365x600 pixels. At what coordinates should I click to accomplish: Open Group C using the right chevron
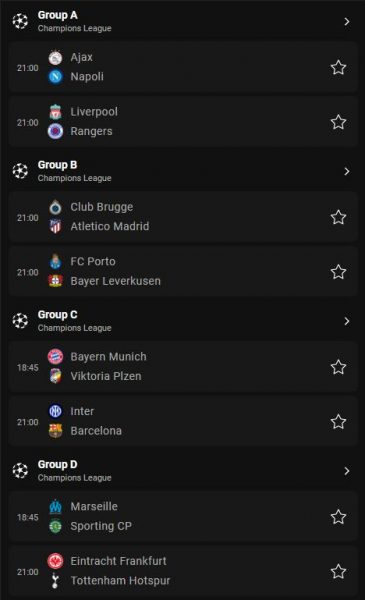coord(347,321)
